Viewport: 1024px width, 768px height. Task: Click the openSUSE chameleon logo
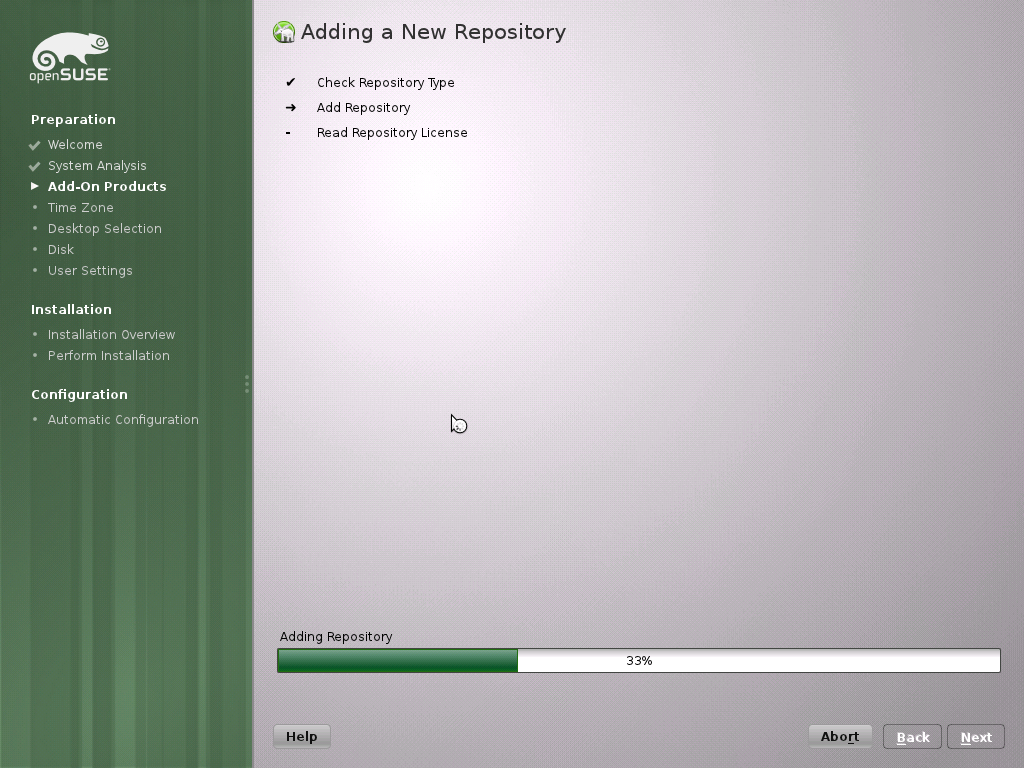pyautogui.click(x=70, y=57)
